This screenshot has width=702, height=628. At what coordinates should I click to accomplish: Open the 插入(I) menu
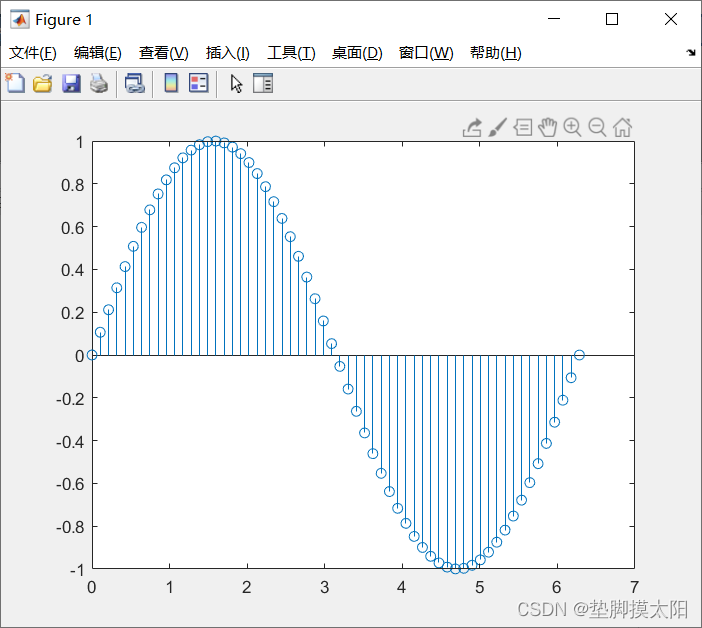(x=227, y=53)
